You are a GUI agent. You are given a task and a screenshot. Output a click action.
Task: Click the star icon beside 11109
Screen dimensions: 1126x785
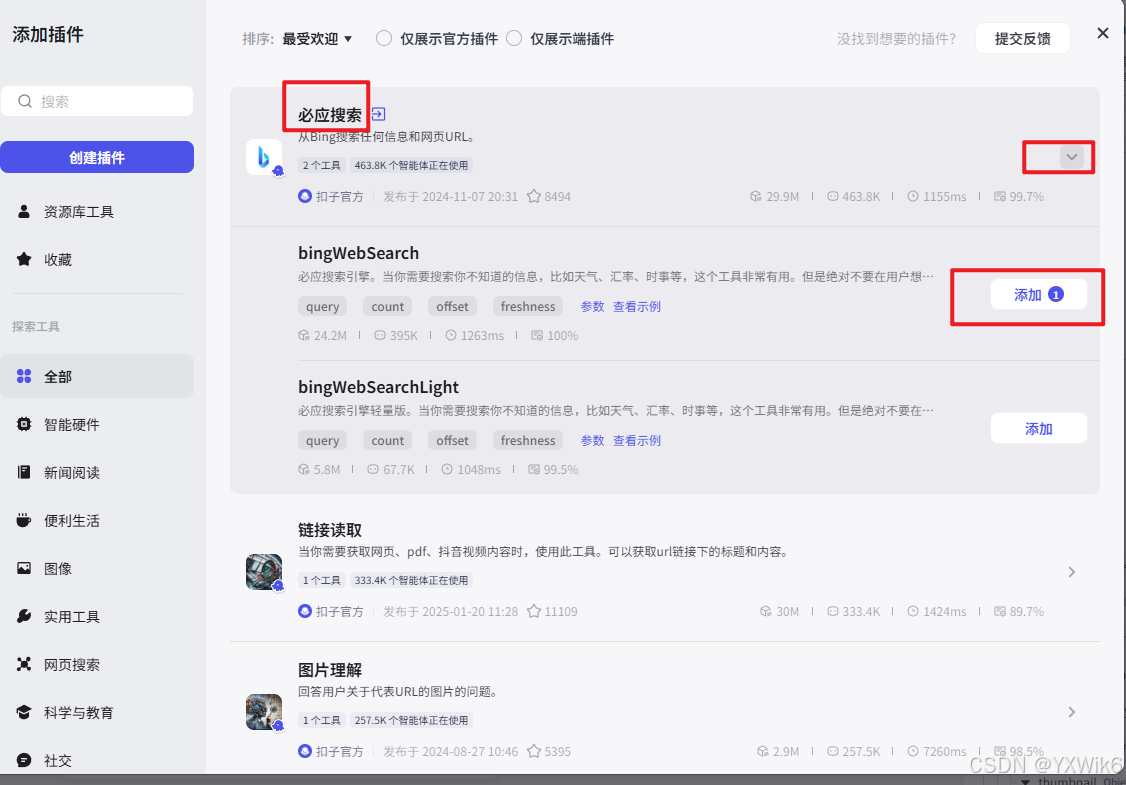tap(534, 611)
